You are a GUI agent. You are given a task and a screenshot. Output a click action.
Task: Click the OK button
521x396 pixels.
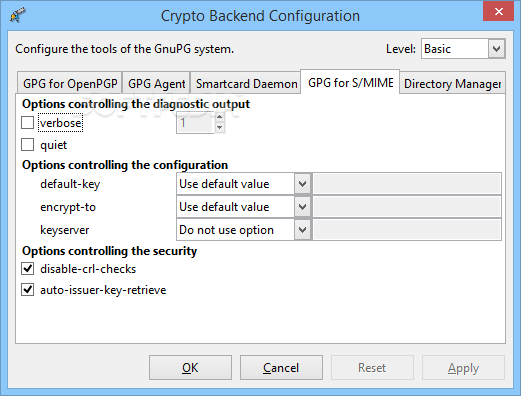190,368
